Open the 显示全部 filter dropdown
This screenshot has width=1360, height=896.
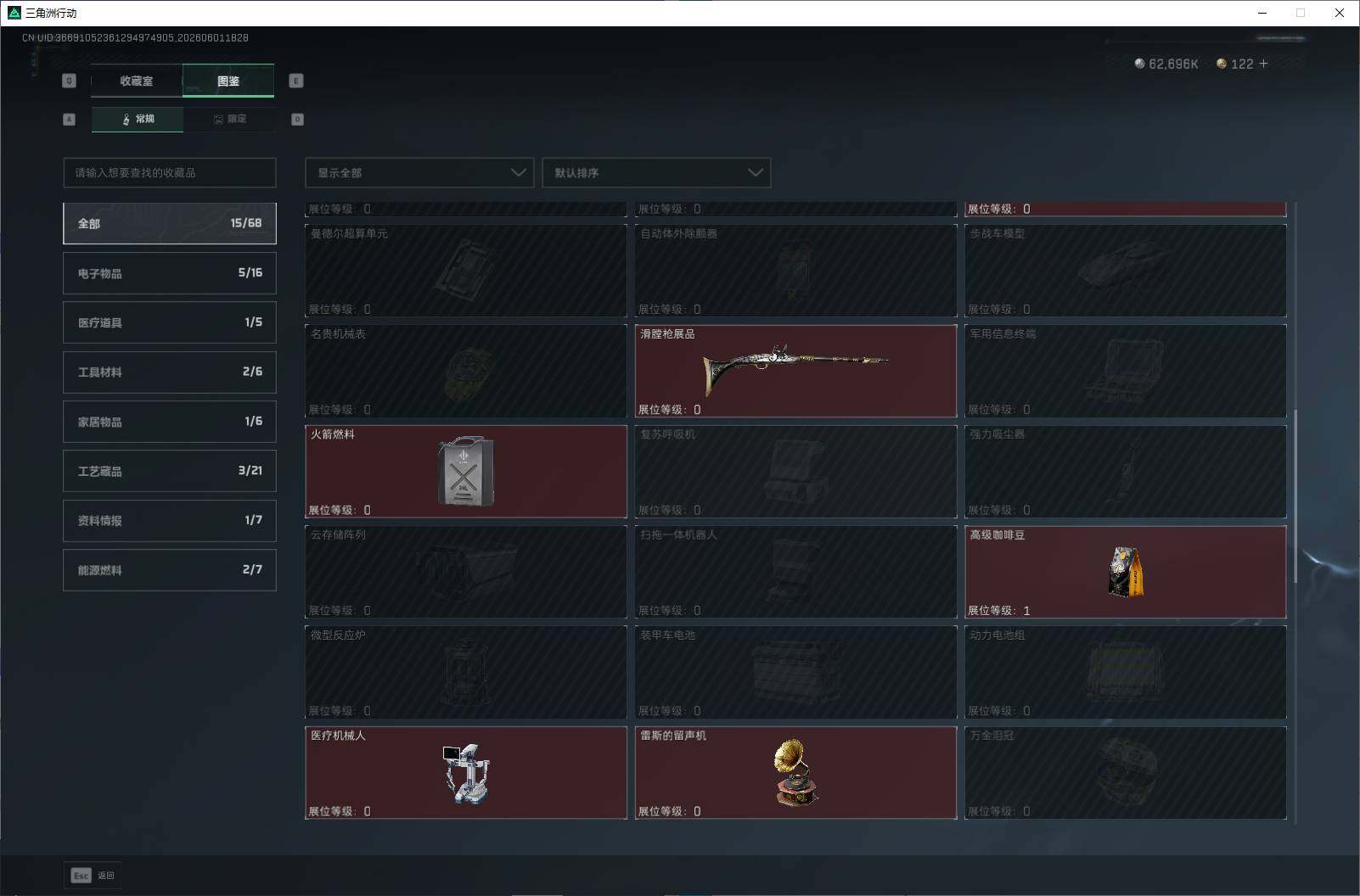pos(419,172)
